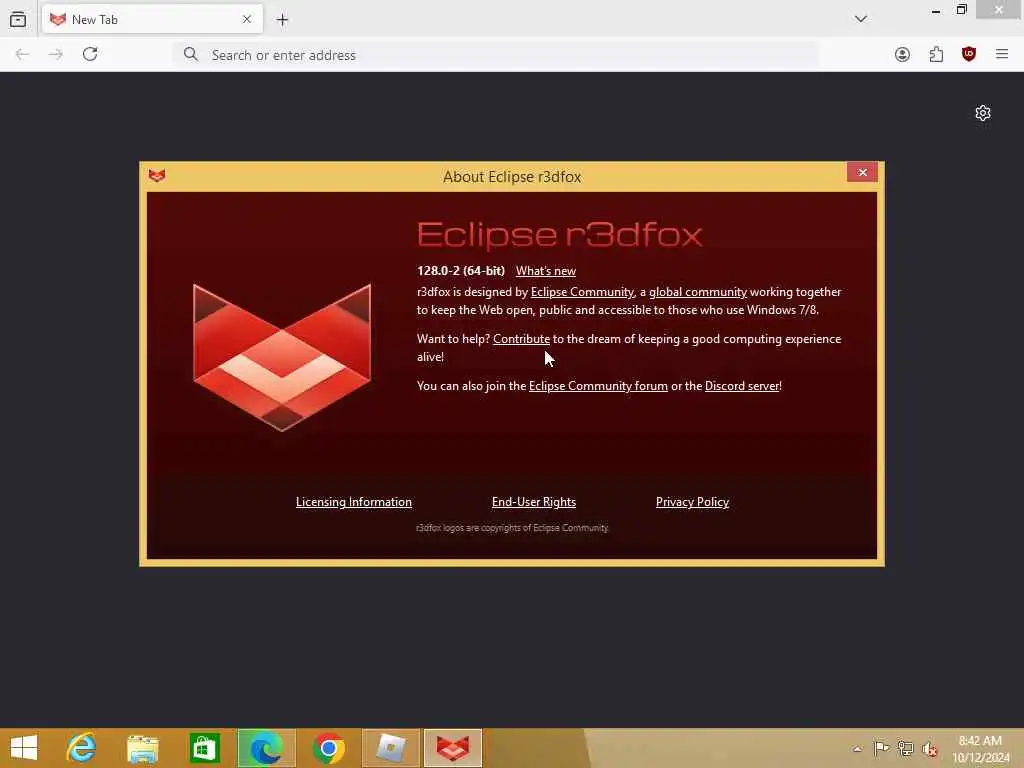Expand the list all tabs chevron
The image size is (1024, 768).
click(x=861, y=19)
